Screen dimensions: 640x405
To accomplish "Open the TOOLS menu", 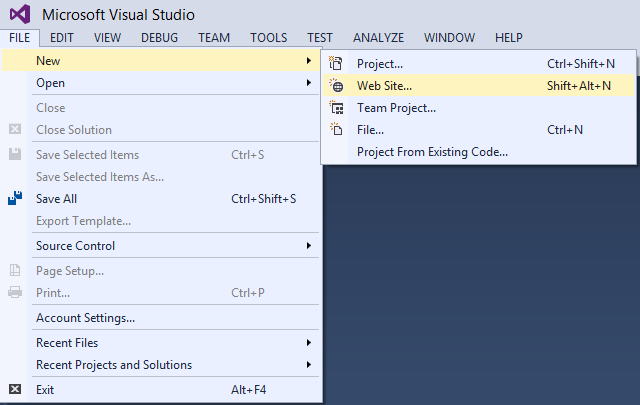I will coord(269,38).
